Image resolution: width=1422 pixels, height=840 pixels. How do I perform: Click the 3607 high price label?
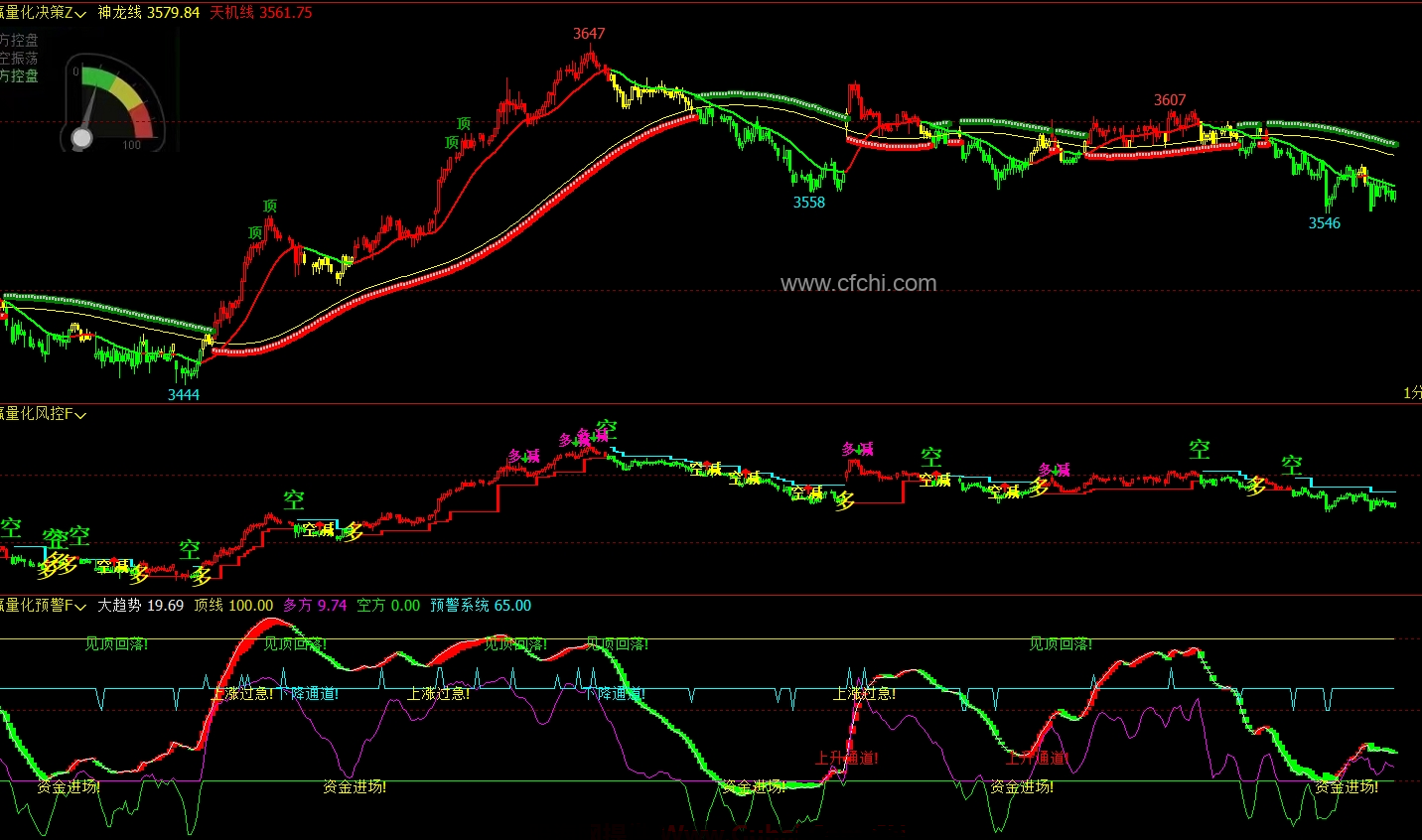click(1170, 100)
